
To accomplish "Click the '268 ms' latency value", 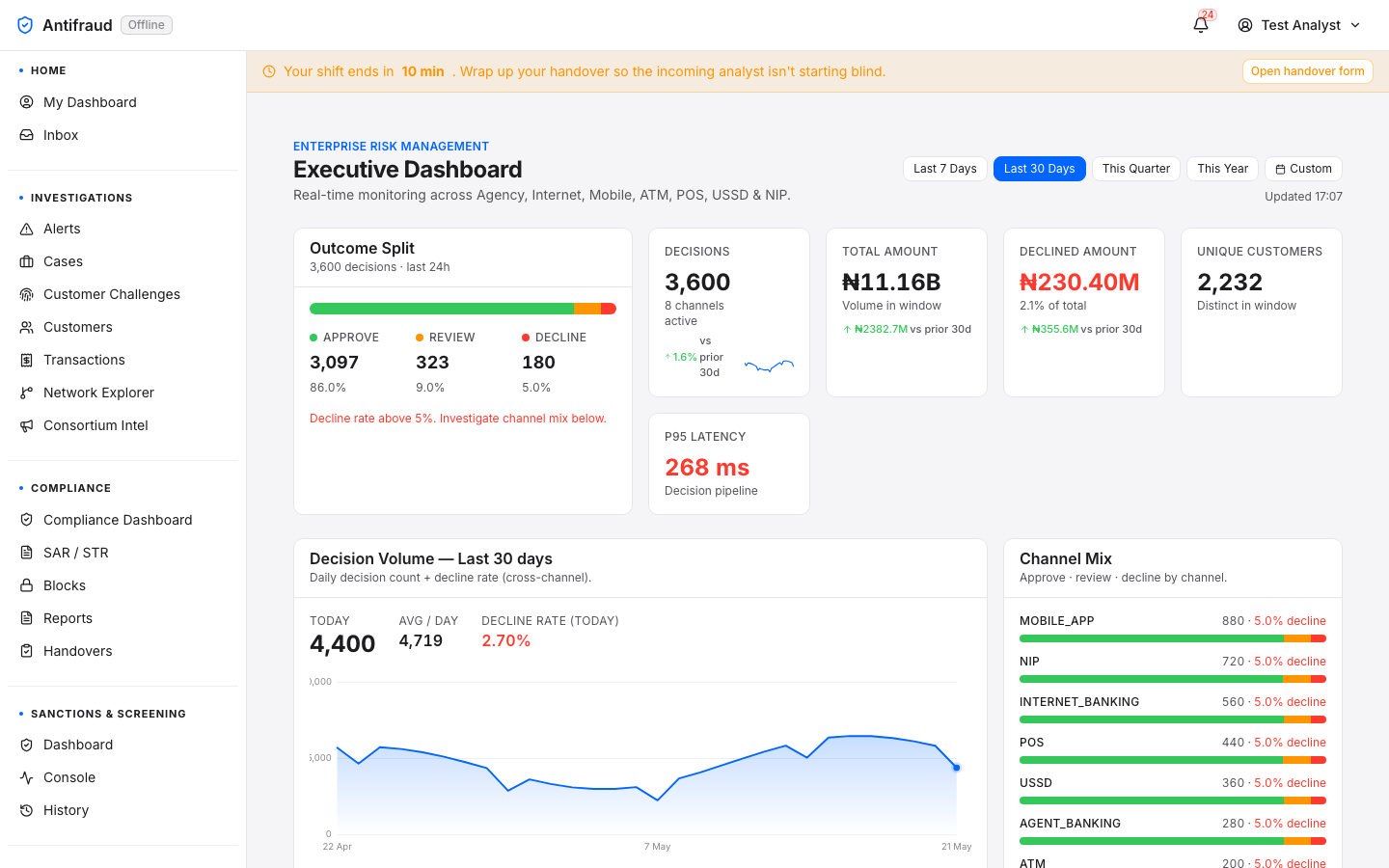I will 707,468.
